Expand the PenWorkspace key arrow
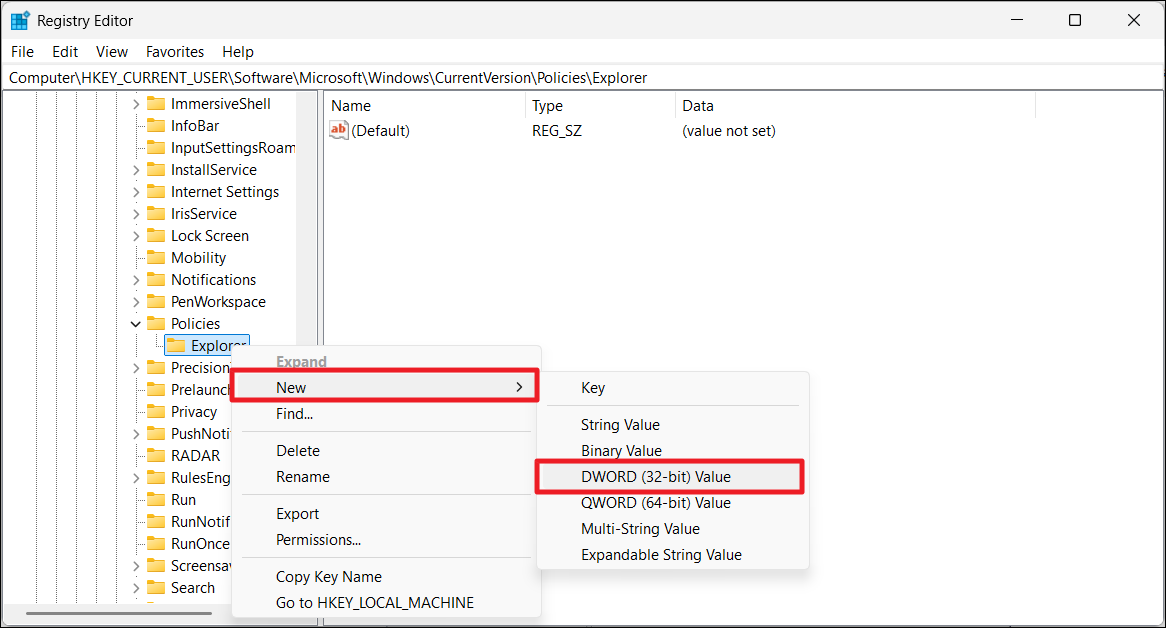This screenshot has height=628, width=1166. point(136,302)
